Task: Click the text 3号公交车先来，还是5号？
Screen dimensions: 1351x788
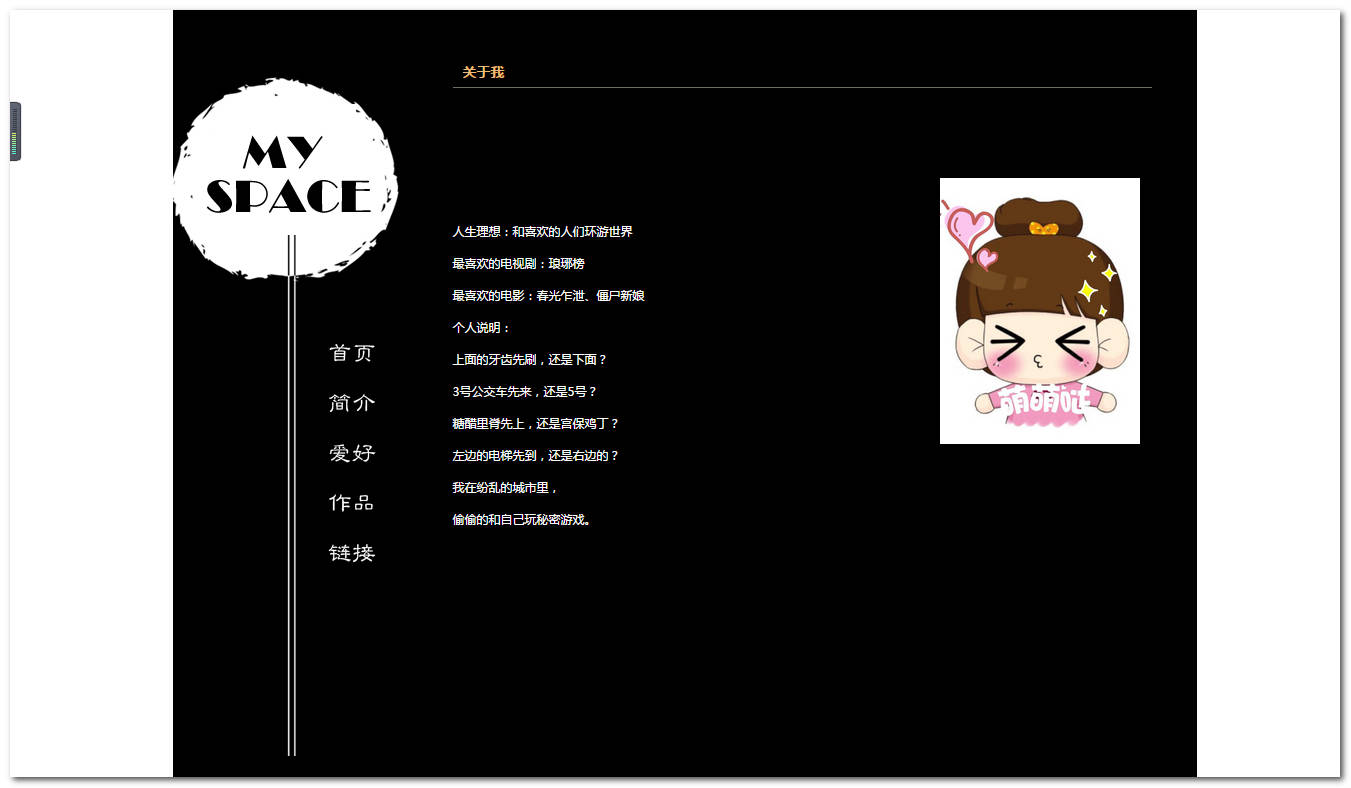Action: click(x=525, y=392)
